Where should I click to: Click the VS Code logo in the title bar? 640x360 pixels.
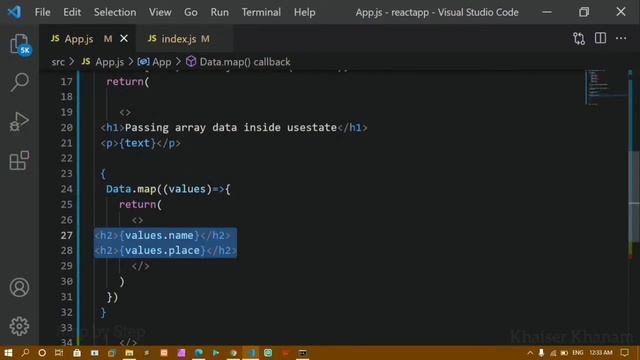coord(14,12)
